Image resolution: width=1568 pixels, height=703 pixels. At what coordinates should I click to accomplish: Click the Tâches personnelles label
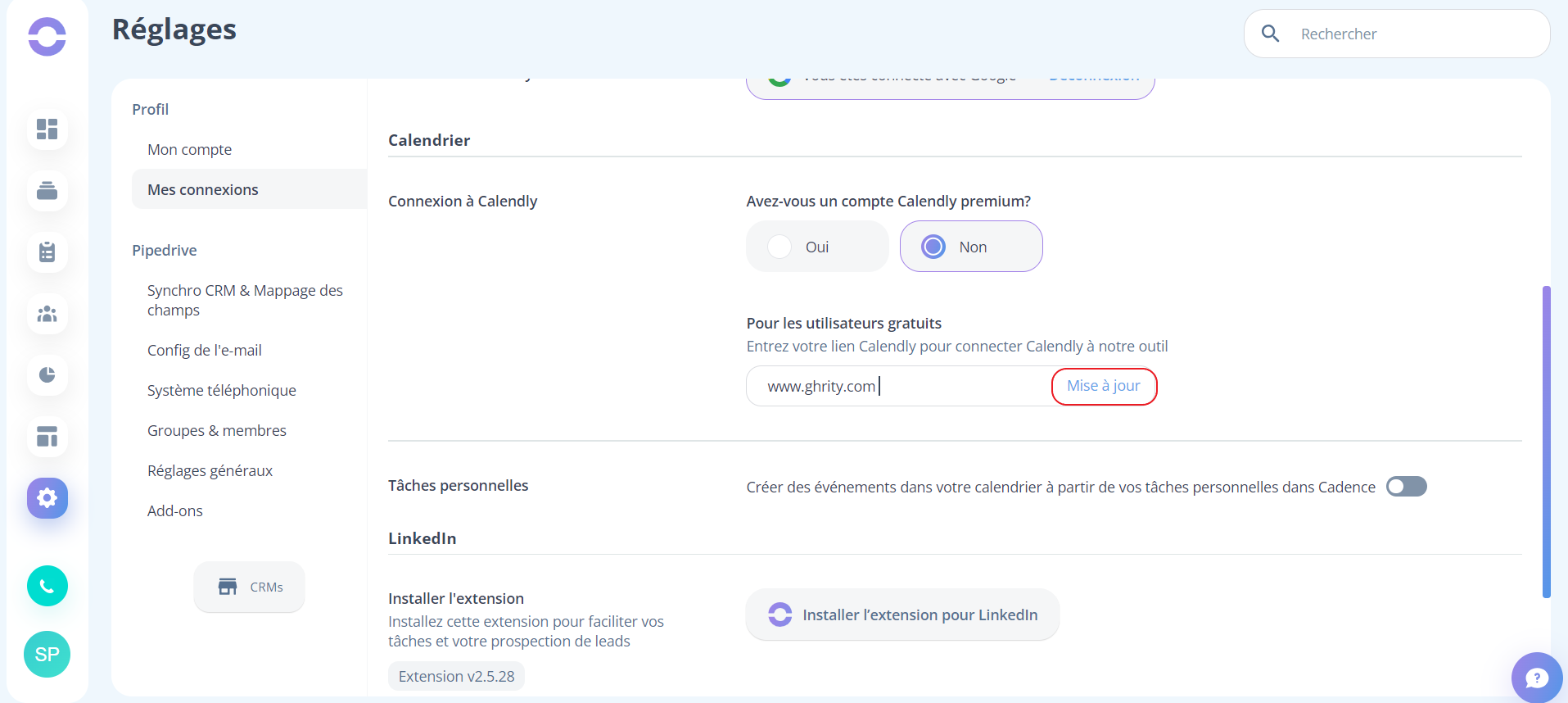pyautogui.click(x=459, y=486)
